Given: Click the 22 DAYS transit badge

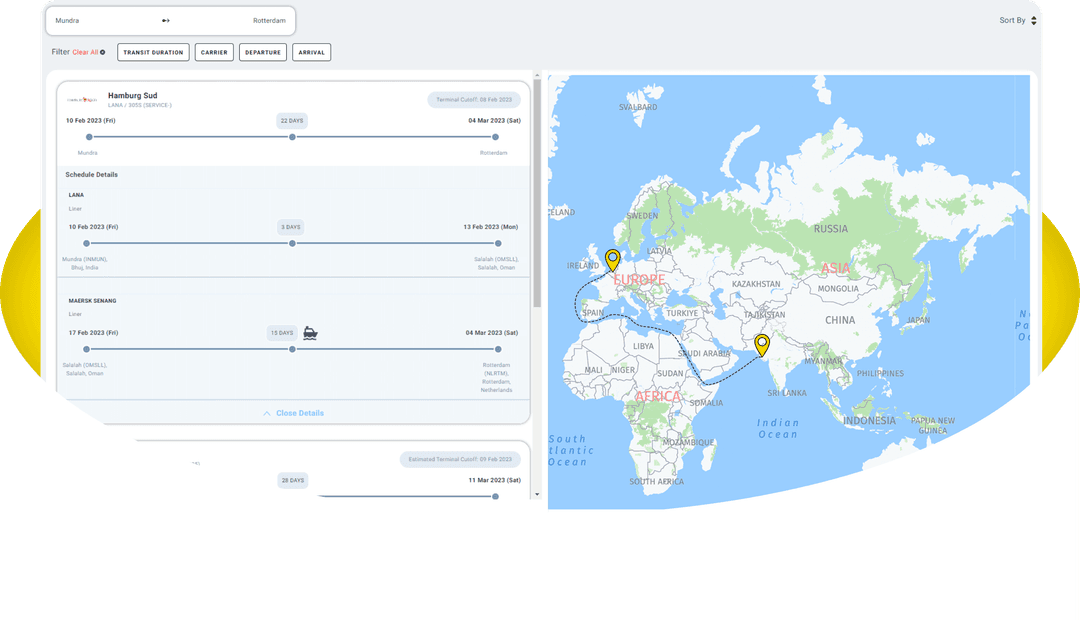Looking at the screenshot, I should [292, 120].
